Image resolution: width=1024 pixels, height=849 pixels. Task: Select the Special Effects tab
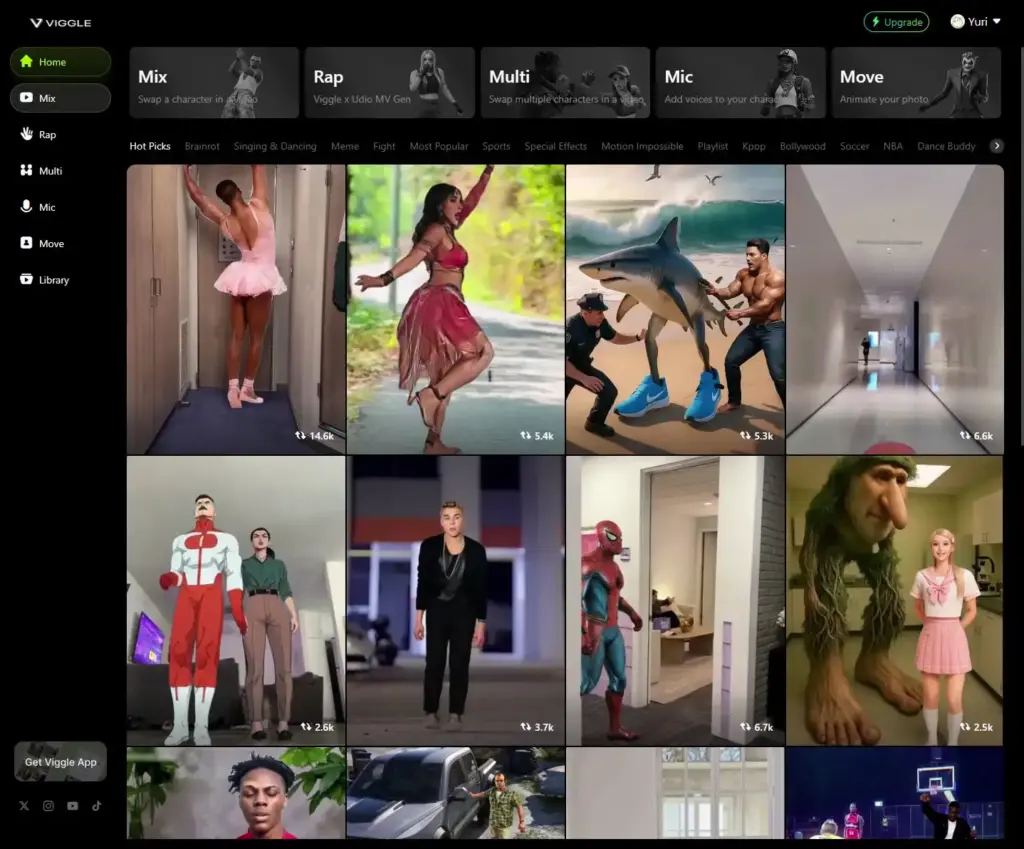tap(556, 146)
